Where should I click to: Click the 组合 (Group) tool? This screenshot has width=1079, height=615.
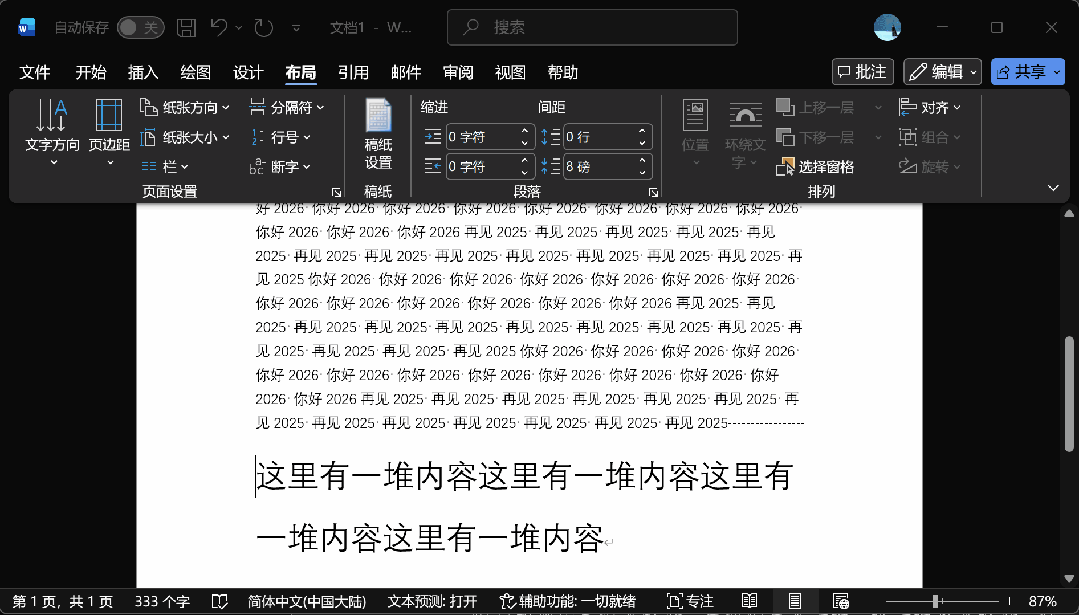930,138
